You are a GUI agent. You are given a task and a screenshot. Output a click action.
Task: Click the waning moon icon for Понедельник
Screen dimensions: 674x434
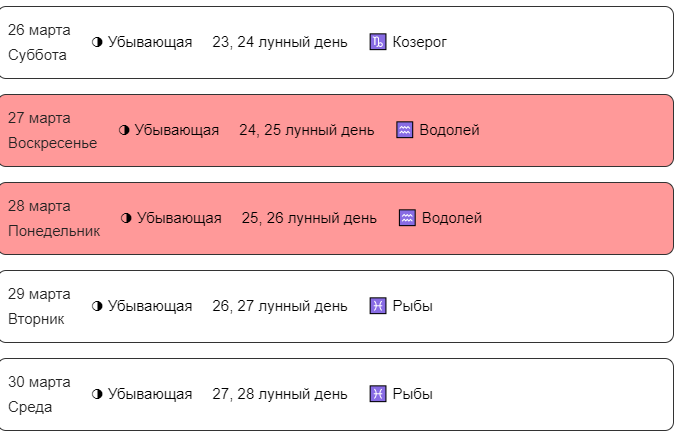click(127, 218)
